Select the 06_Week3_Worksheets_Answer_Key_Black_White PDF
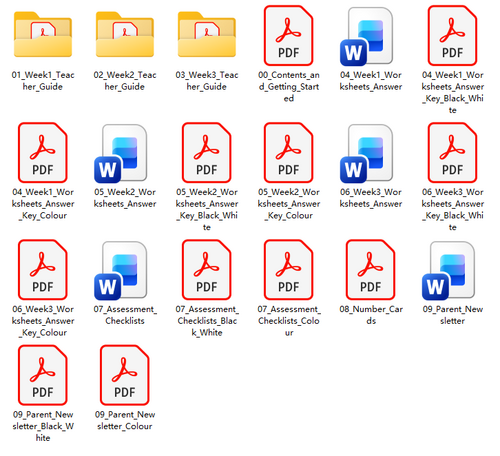Image resolution: width=500 pixels, height=456 pixels. pyautogui.click(x=452, y=152)
